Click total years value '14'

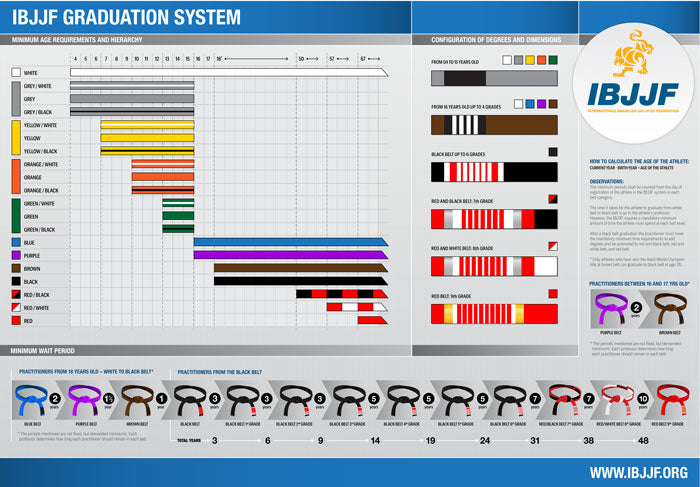coord(375,441)
